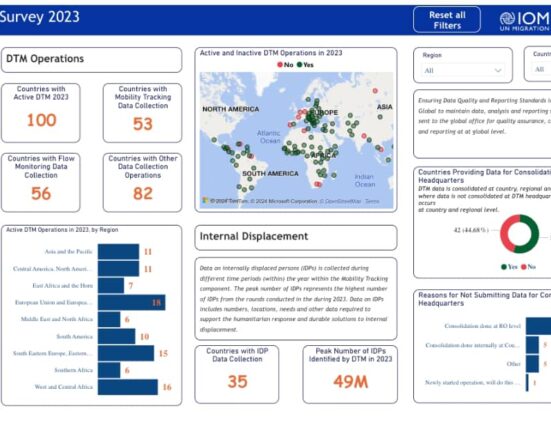Click the Bing logo on the map

tap(206, 200)
